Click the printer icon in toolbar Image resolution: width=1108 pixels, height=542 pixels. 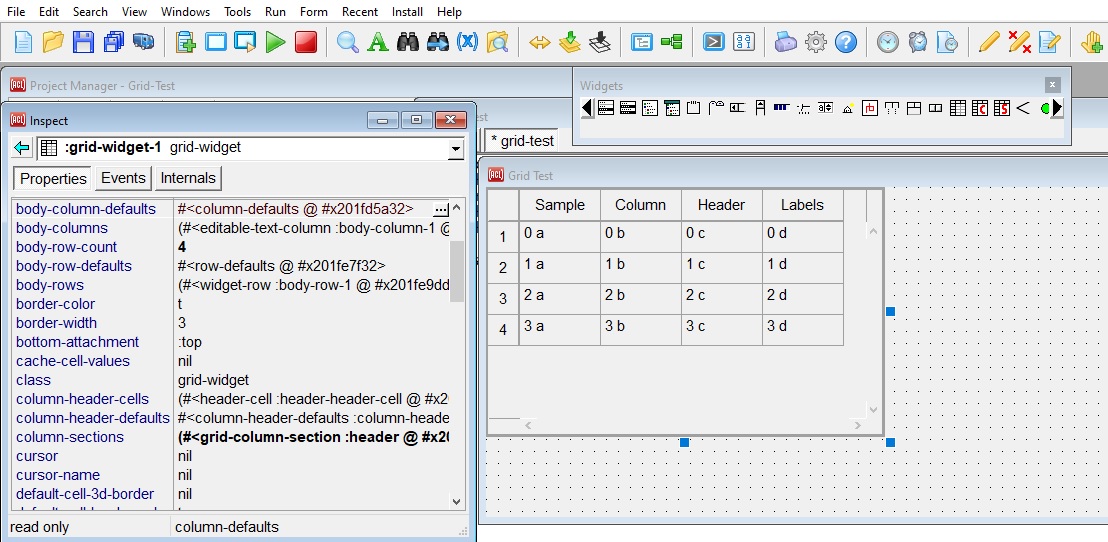coord(786,42)
